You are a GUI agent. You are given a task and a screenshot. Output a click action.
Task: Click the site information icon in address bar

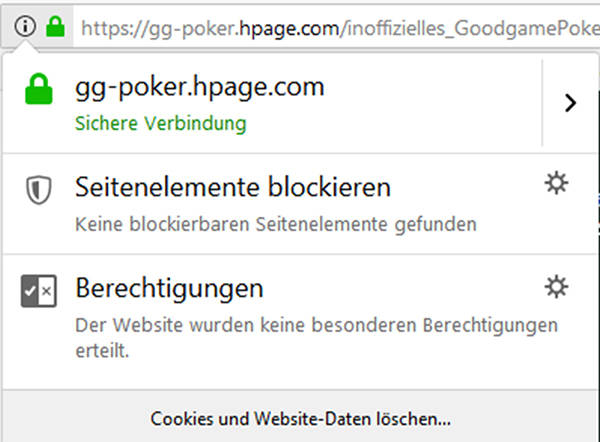[25, 26]
